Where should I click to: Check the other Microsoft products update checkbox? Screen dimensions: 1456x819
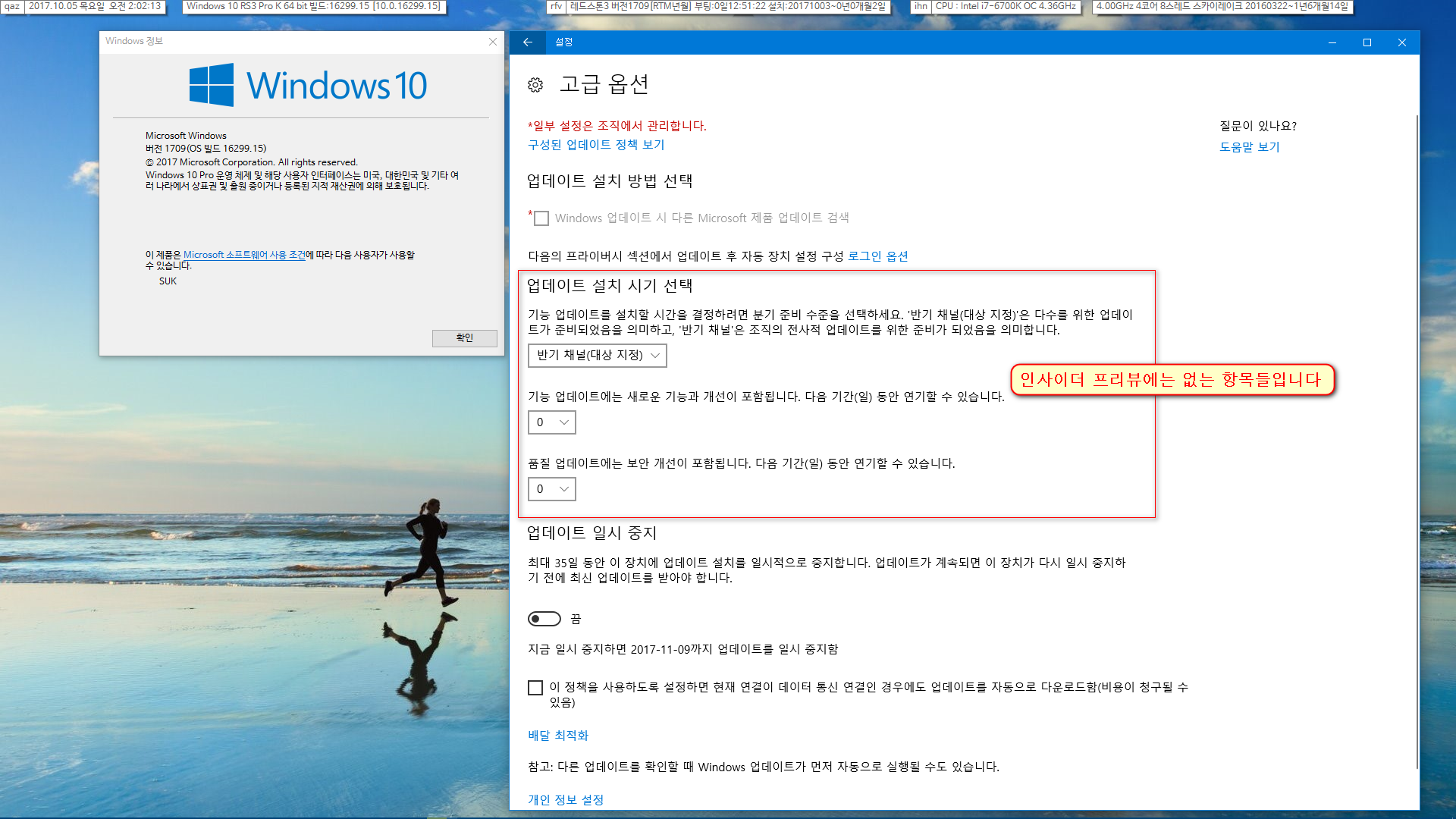[541, 218]
